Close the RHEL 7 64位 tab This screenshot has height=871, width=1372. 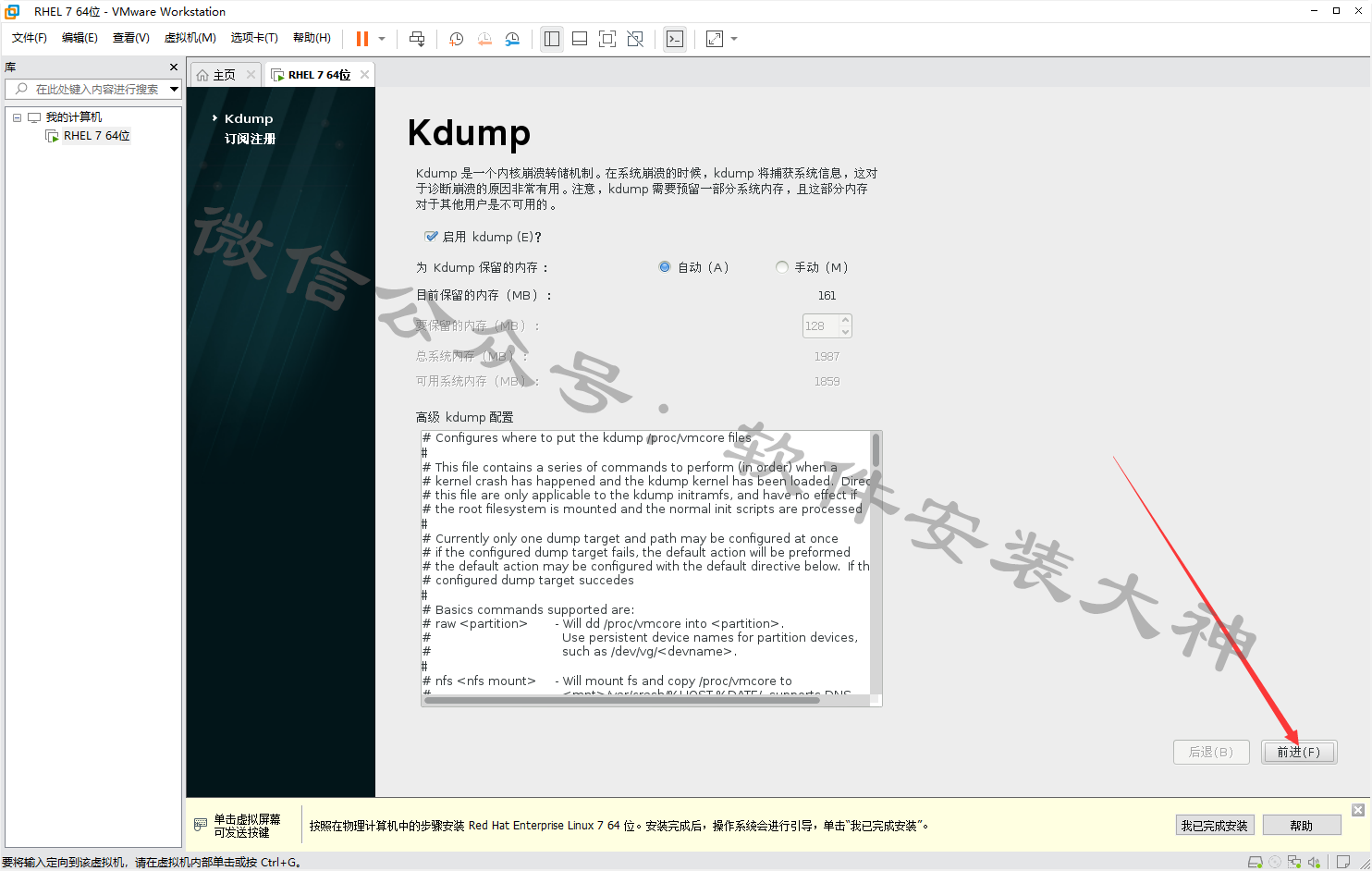click(x=365, y=75)
